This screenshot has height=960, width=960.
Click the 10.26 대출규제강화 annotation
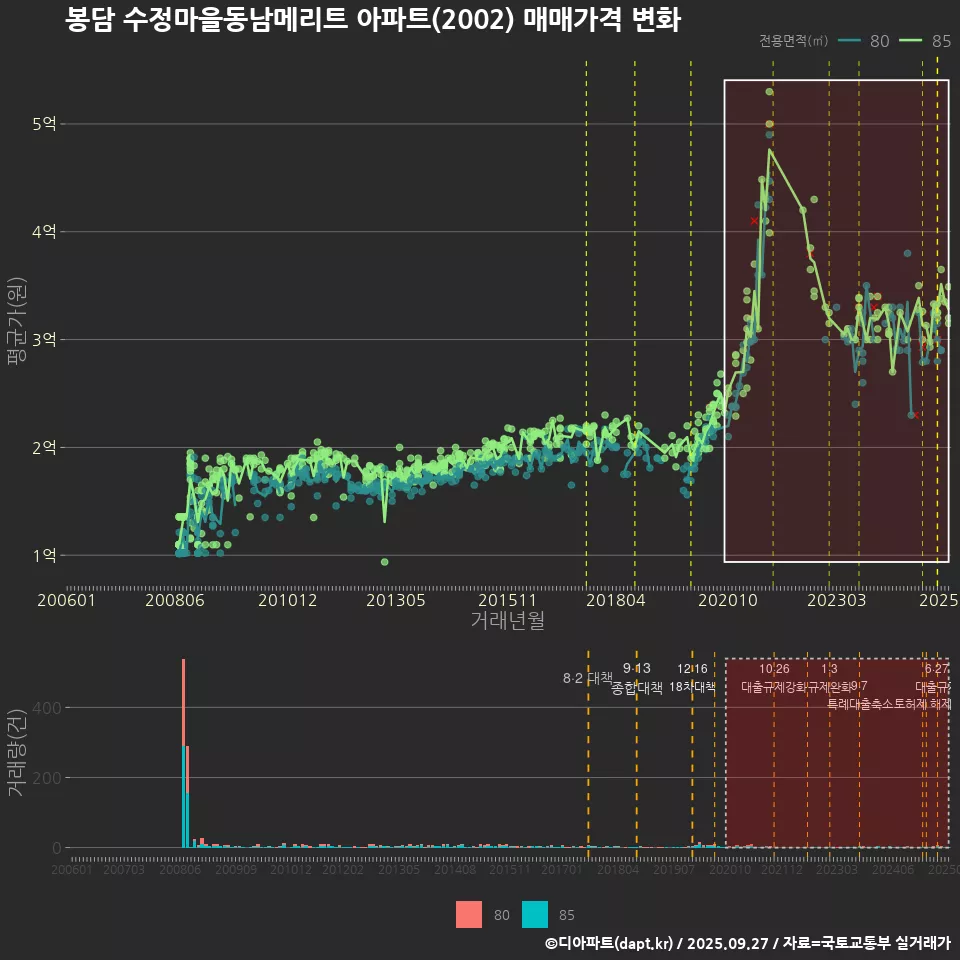(774, 678)
